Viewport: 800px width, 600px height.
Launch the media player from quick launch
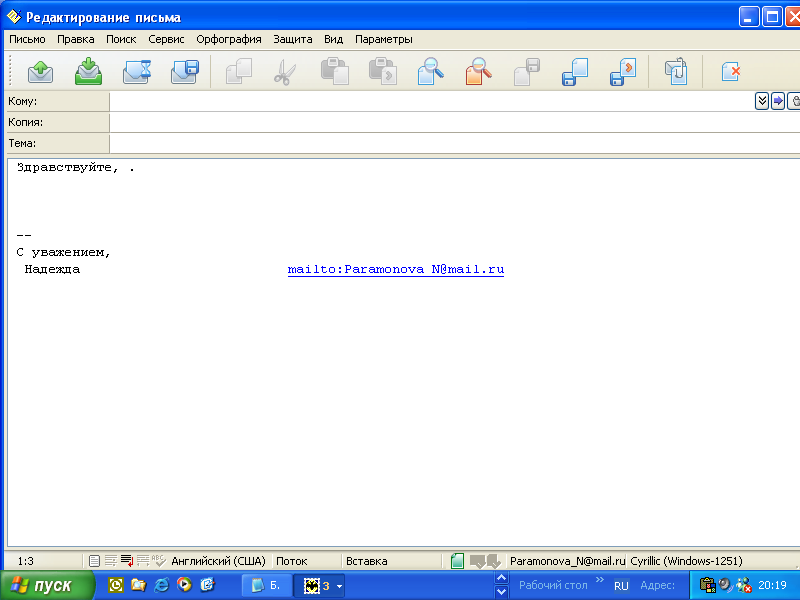coord(184,585)
